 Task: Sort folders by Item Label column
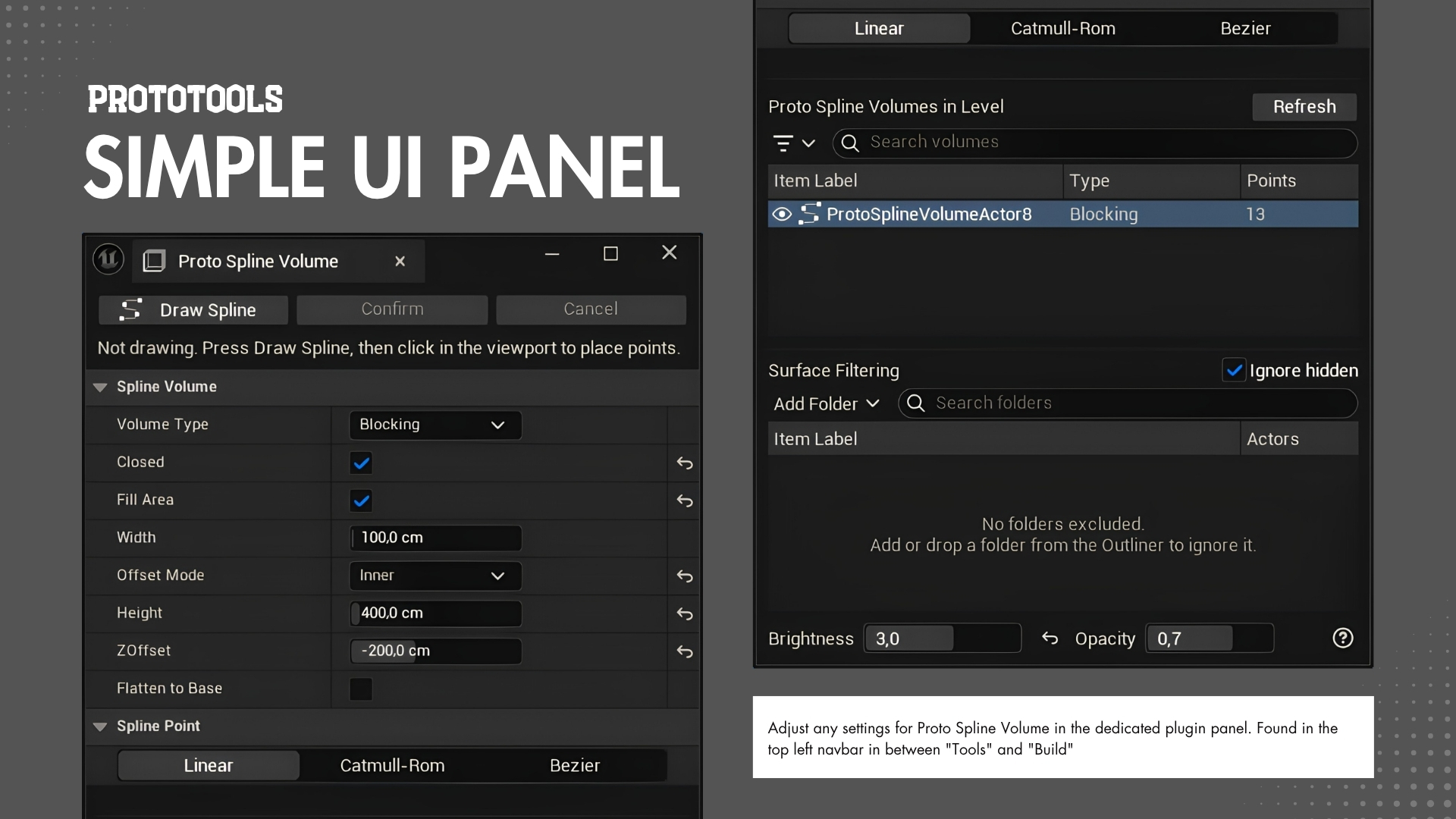click(1003, 439)
